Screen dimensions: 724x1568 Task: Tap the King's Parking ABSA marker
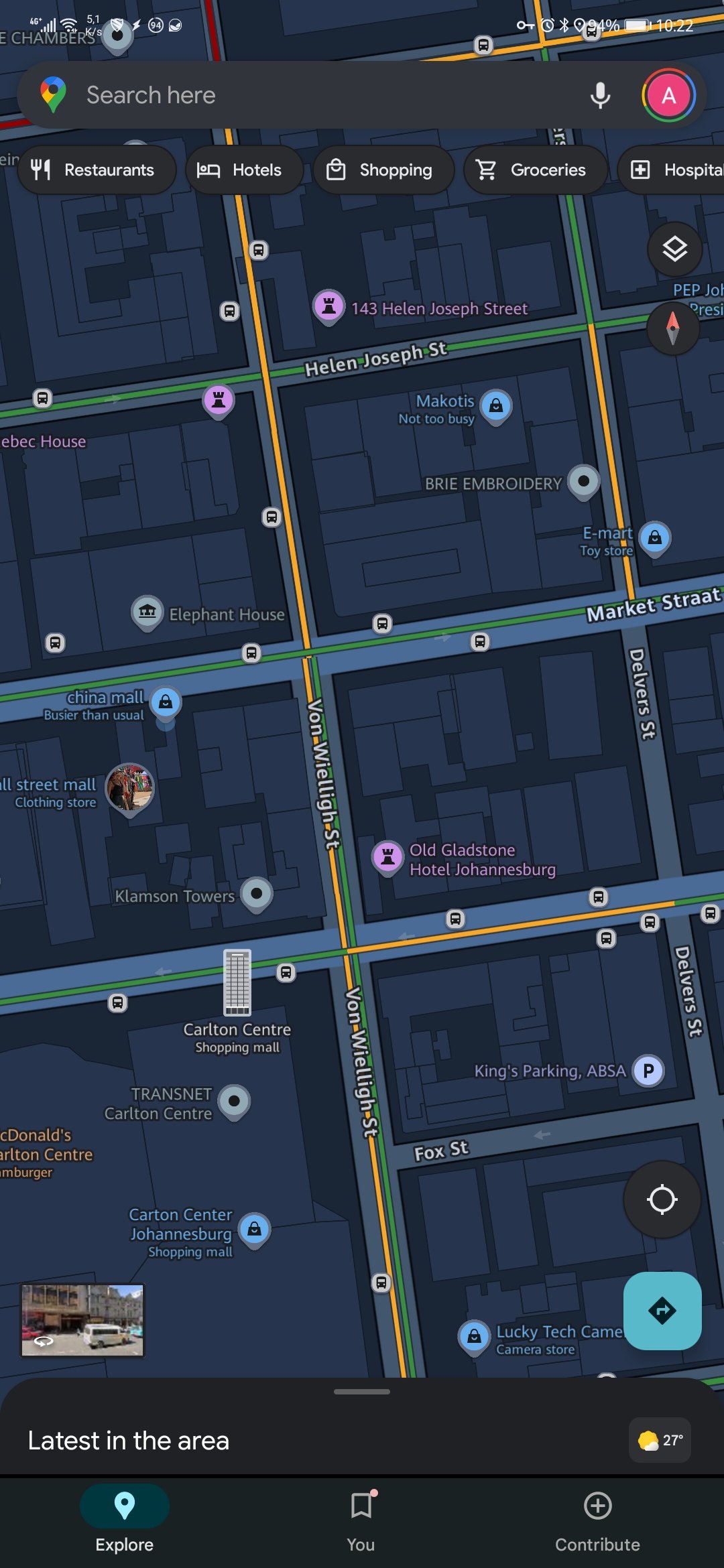pyautogui.click(x=648, y=1071)
